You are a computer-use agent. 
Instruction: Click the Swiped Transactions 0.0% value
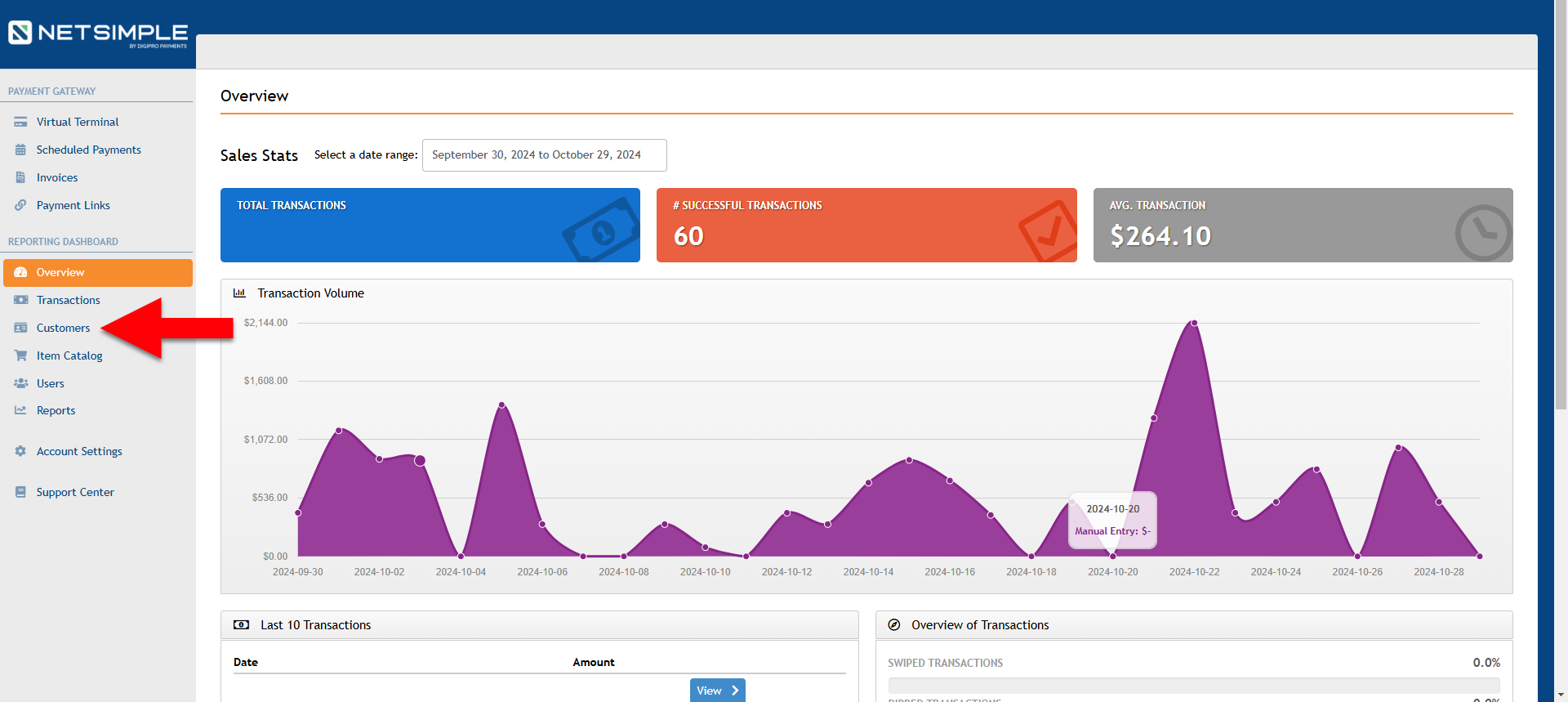[x=1486, y=663]
